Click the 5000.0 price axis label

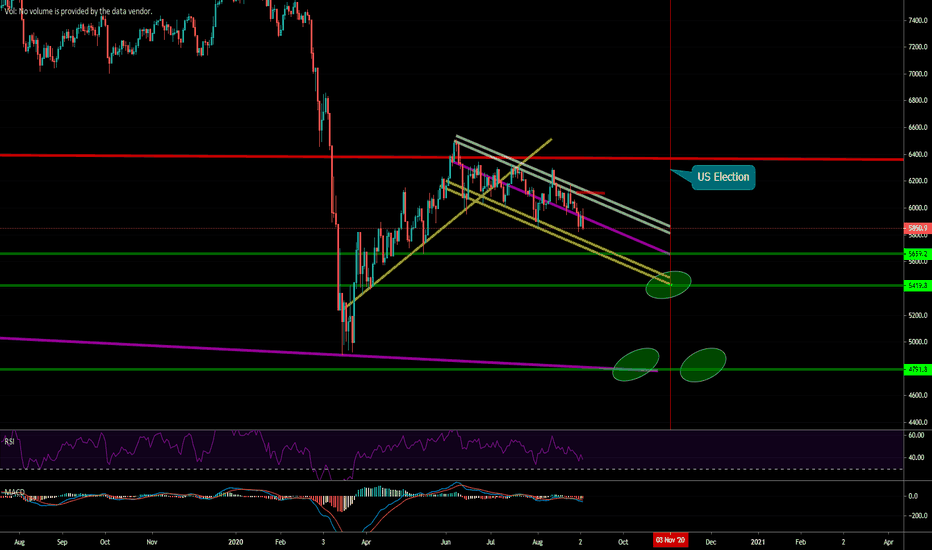pyautogui.click(x=918, y=342)
